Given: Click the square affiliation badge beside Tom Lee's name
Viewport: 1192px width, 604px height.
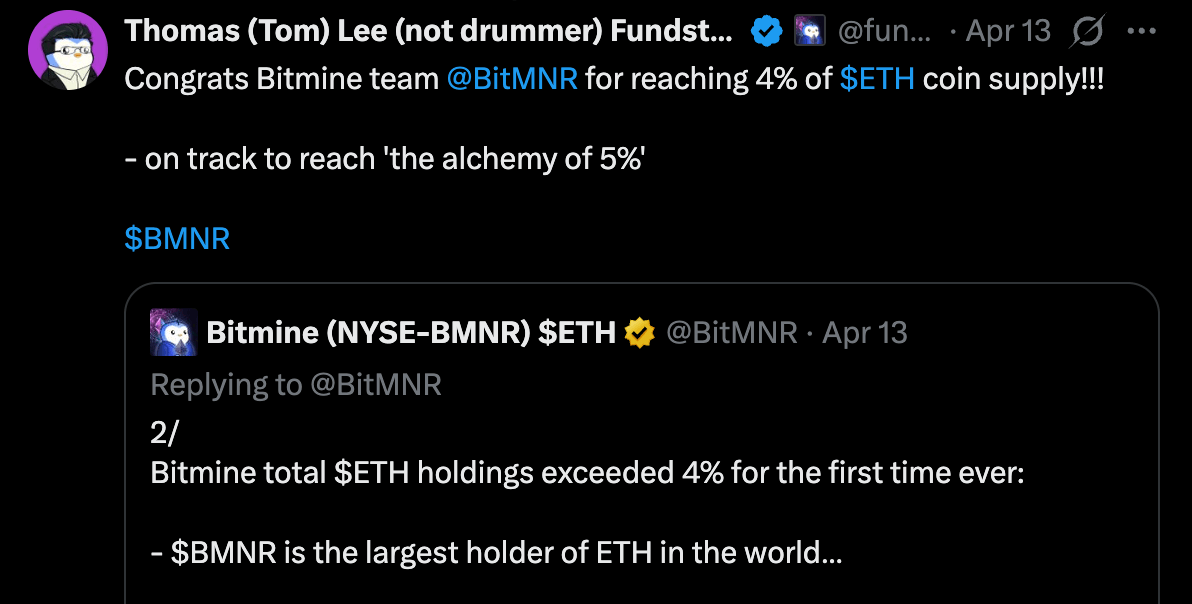Looking at the screenshot, I should [x=810, y=30].
